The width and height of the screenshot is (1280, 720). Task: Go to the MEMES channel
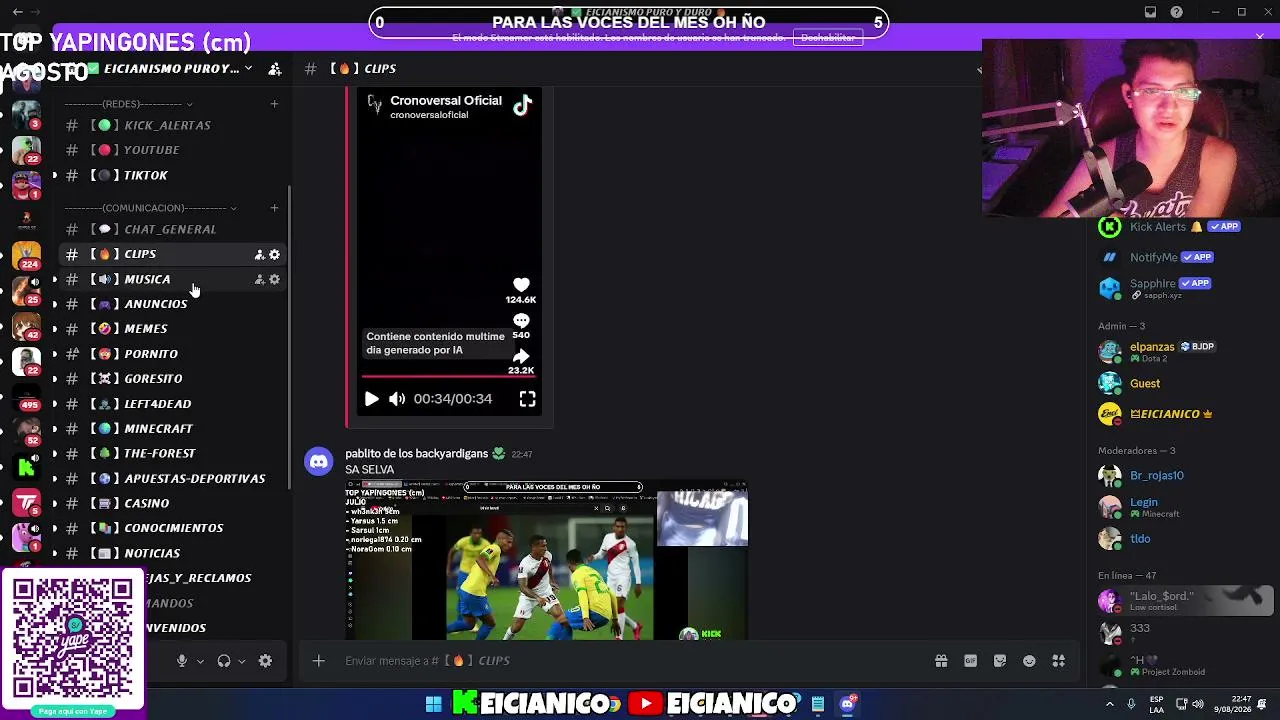173,329
